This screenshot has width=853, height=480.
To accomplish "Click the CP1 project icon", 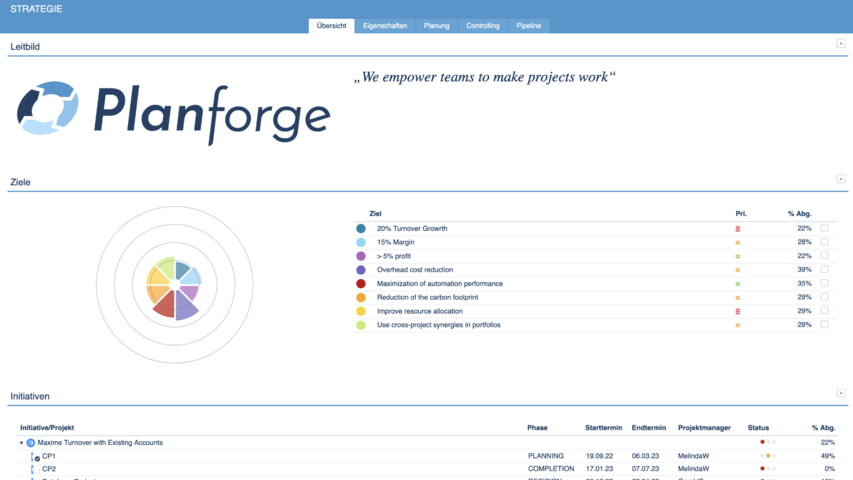I will [x=35, y=456].
